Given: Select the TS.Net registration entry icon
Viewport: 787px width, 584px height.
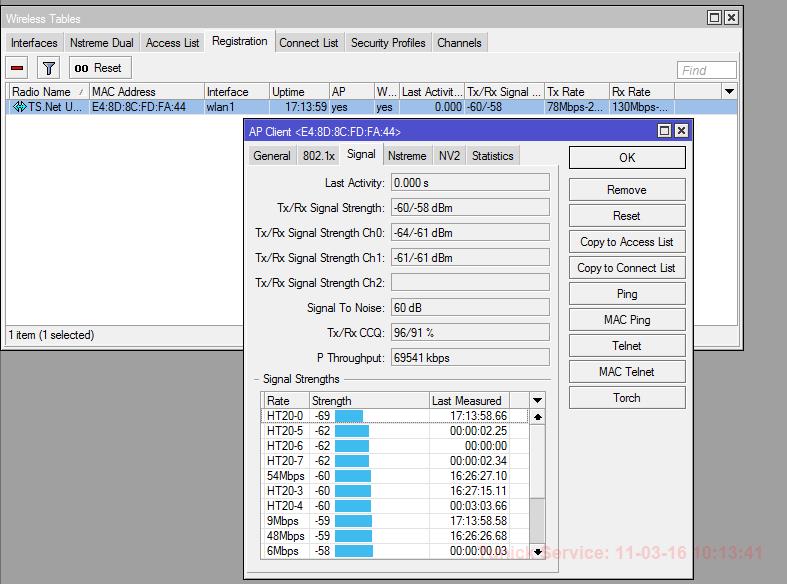Looking at the screenshot, I should (x=20, y=106).
